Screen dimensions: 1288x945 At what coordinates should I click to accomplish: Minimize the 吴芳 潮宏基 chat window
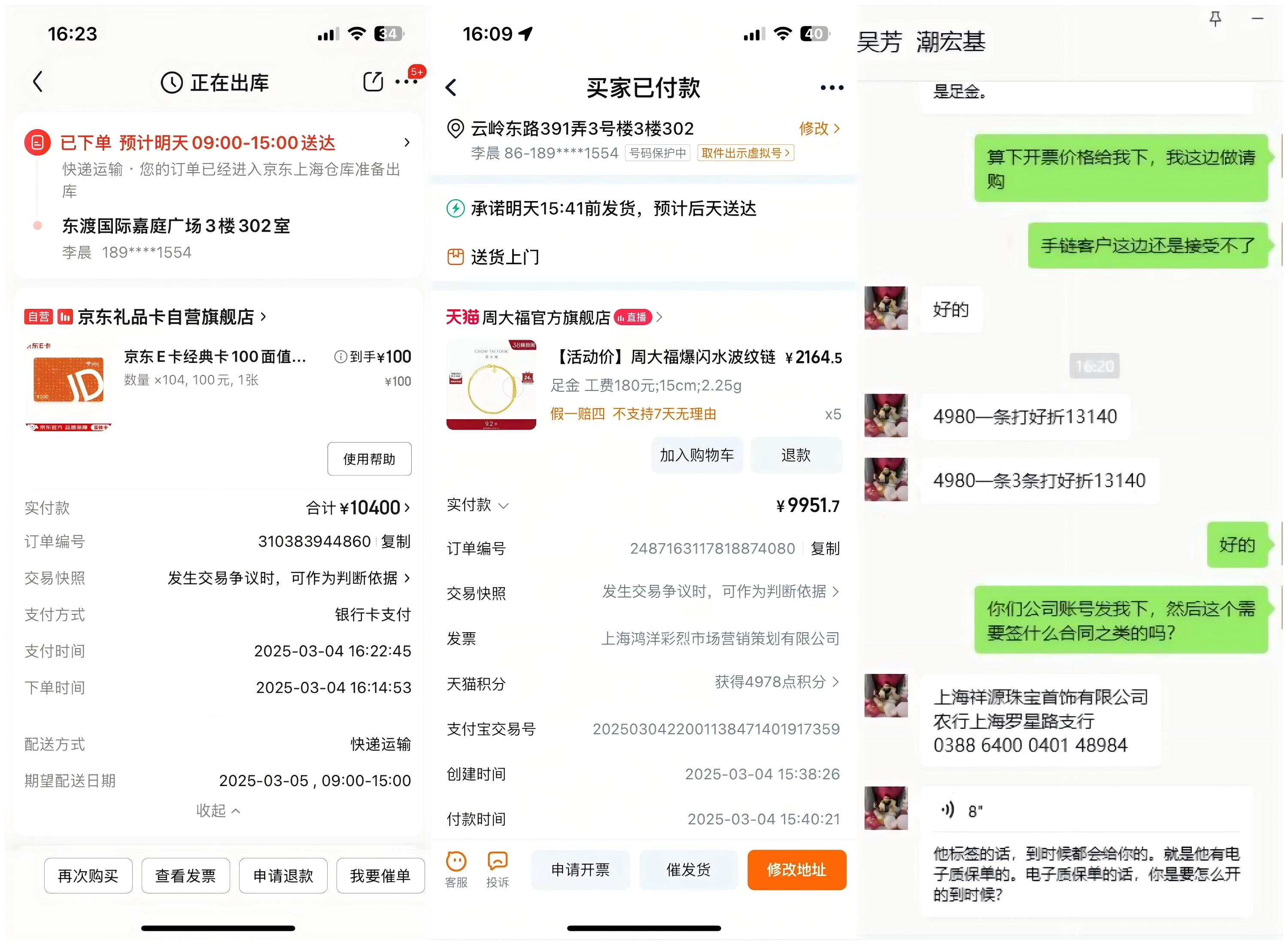tap(1257, 19)
